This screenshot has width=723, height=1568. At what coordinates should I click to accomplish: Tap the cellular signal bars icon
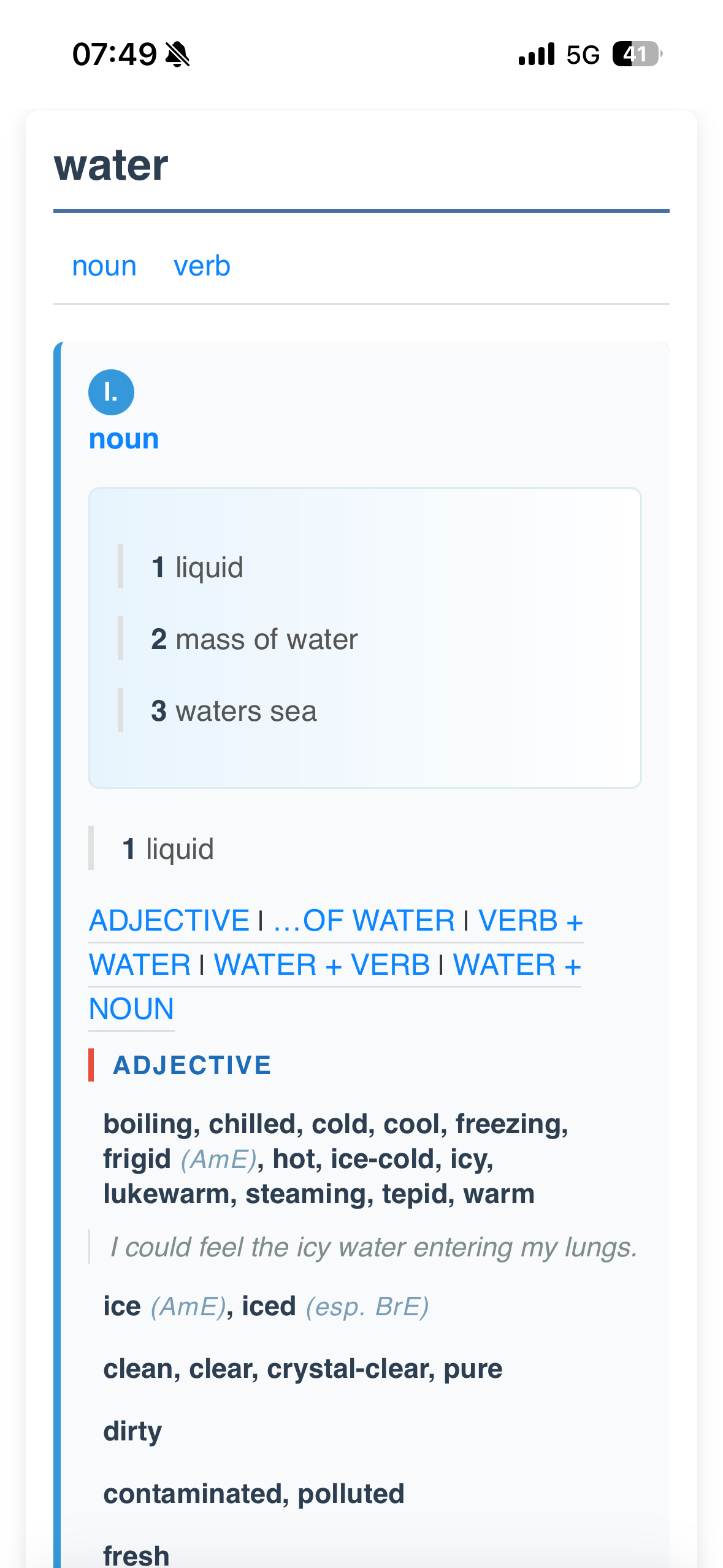537,55
